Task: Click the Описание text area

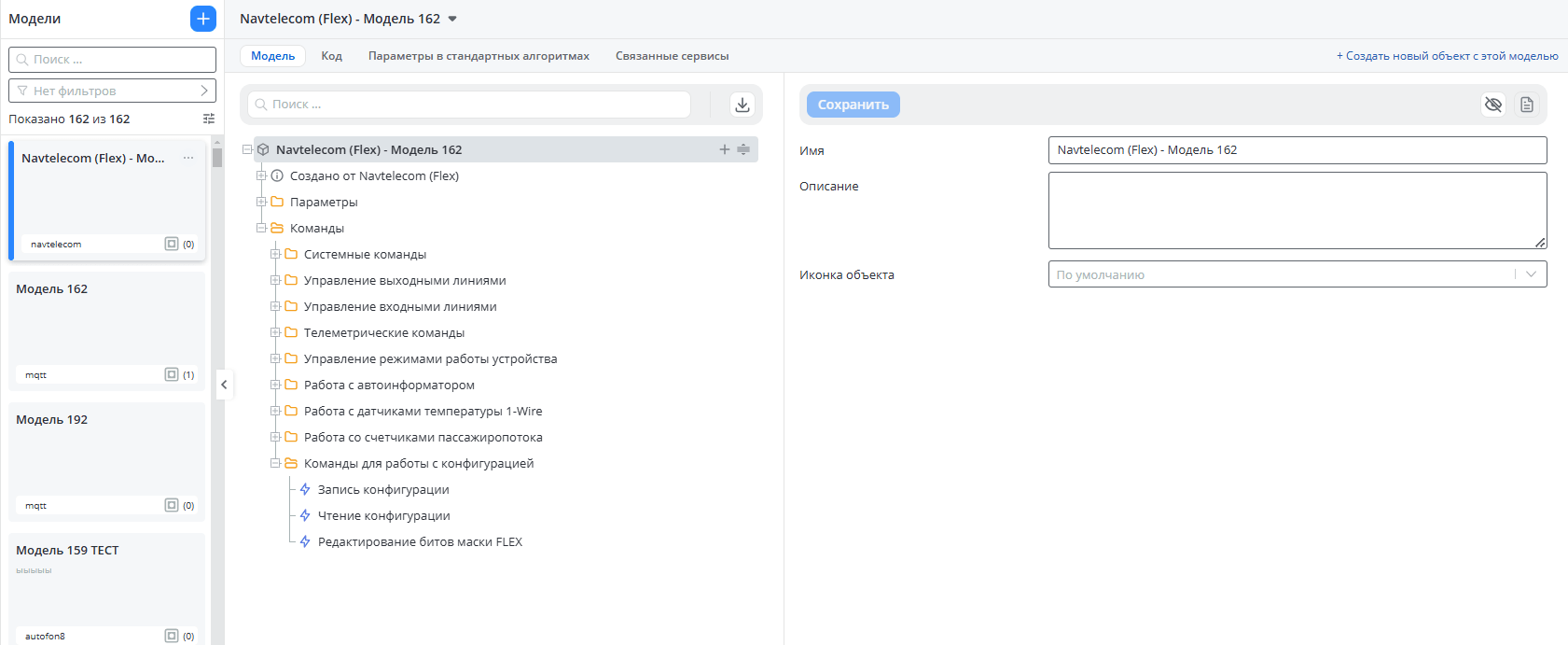Action: tap(1297, 210)
